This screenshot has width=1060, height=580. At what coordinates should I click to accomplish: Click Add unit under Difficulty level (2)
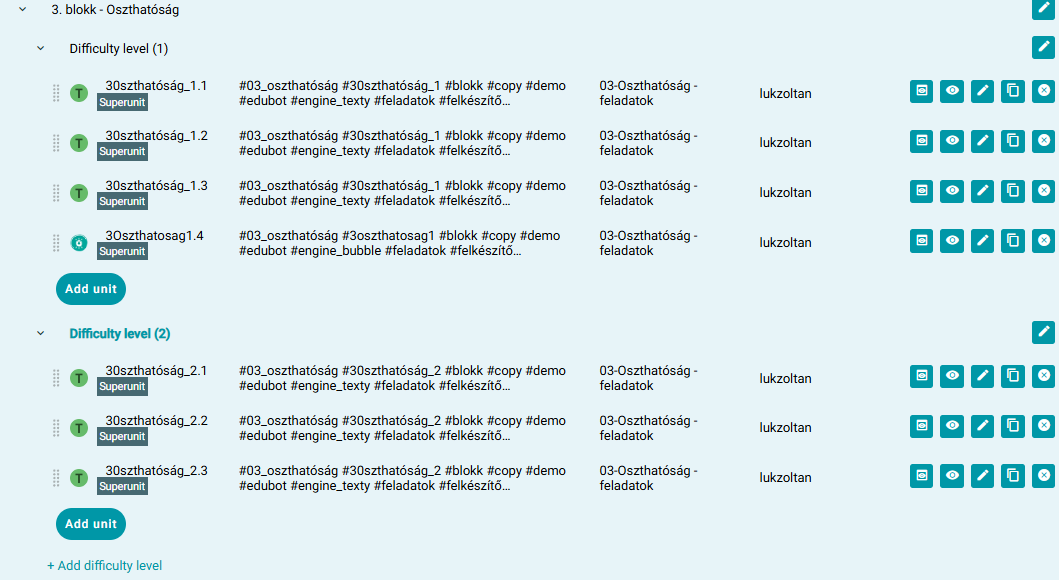[91, 524]
